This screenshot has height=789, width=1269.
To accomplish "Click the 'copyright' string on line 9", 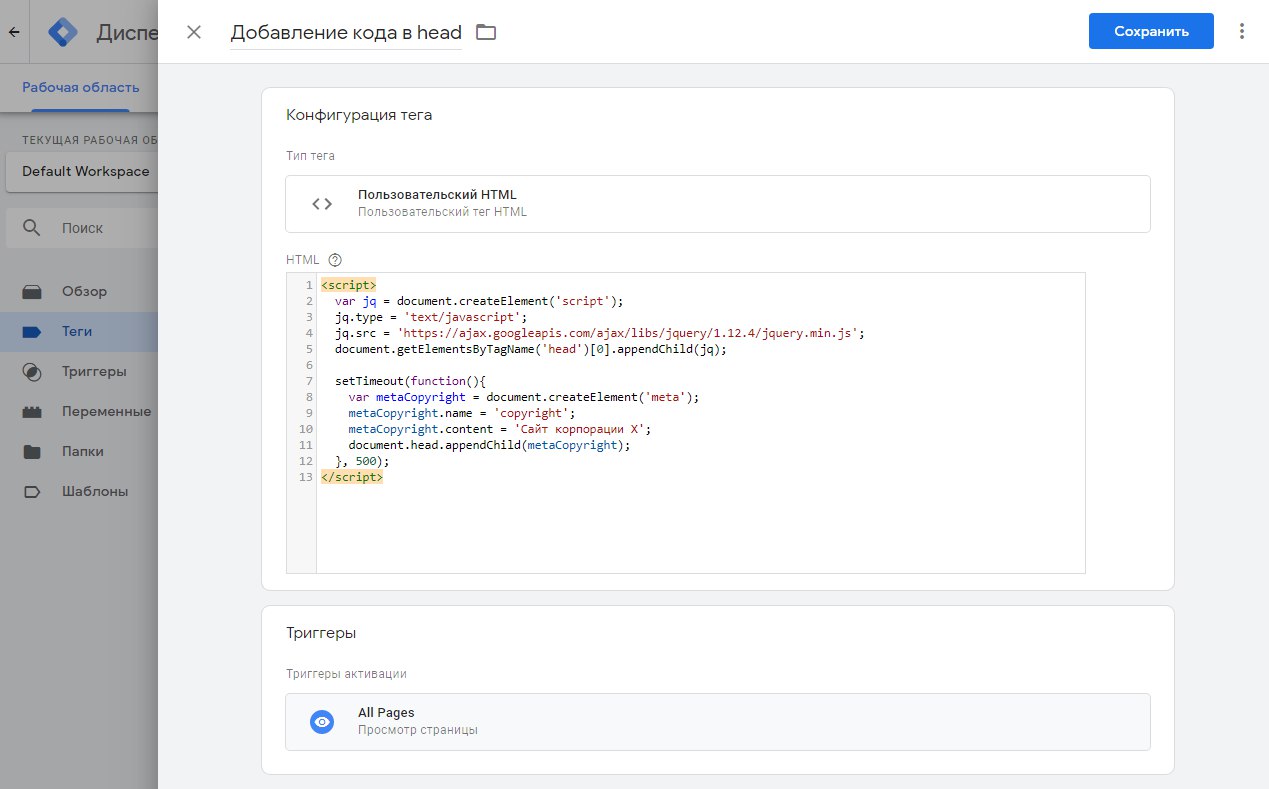I will 534,413.
